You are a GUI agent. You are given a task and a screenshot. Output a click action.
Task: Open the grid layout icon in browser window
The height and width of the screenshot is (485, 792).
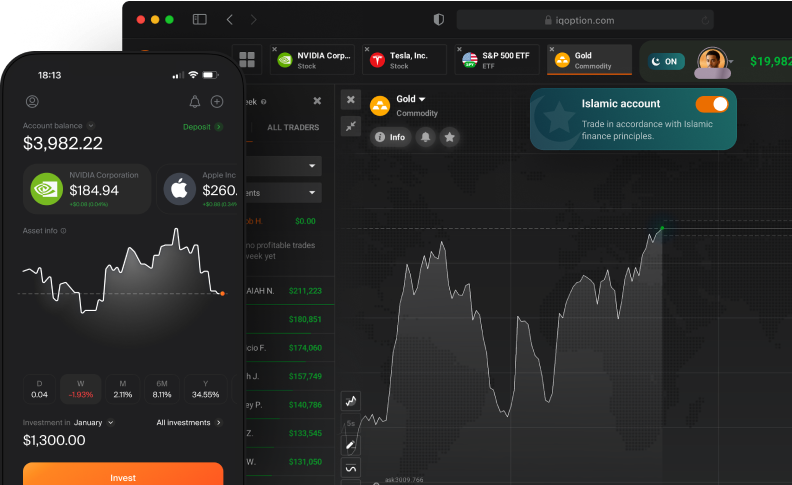247,60
